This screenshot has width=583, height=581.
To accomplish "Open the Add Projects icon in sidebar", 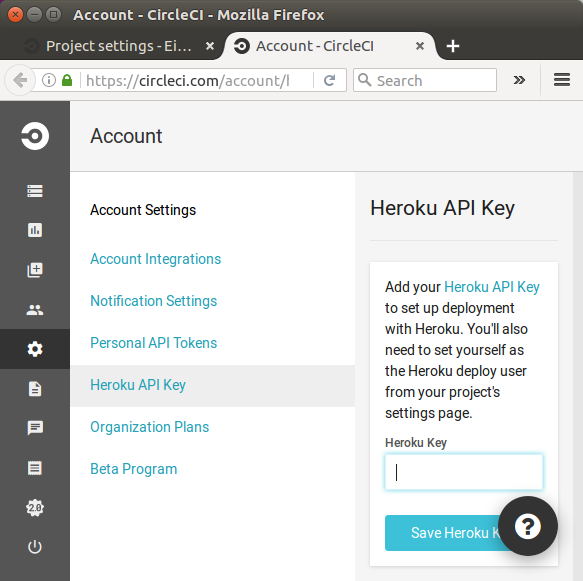I will pos(35,270).
